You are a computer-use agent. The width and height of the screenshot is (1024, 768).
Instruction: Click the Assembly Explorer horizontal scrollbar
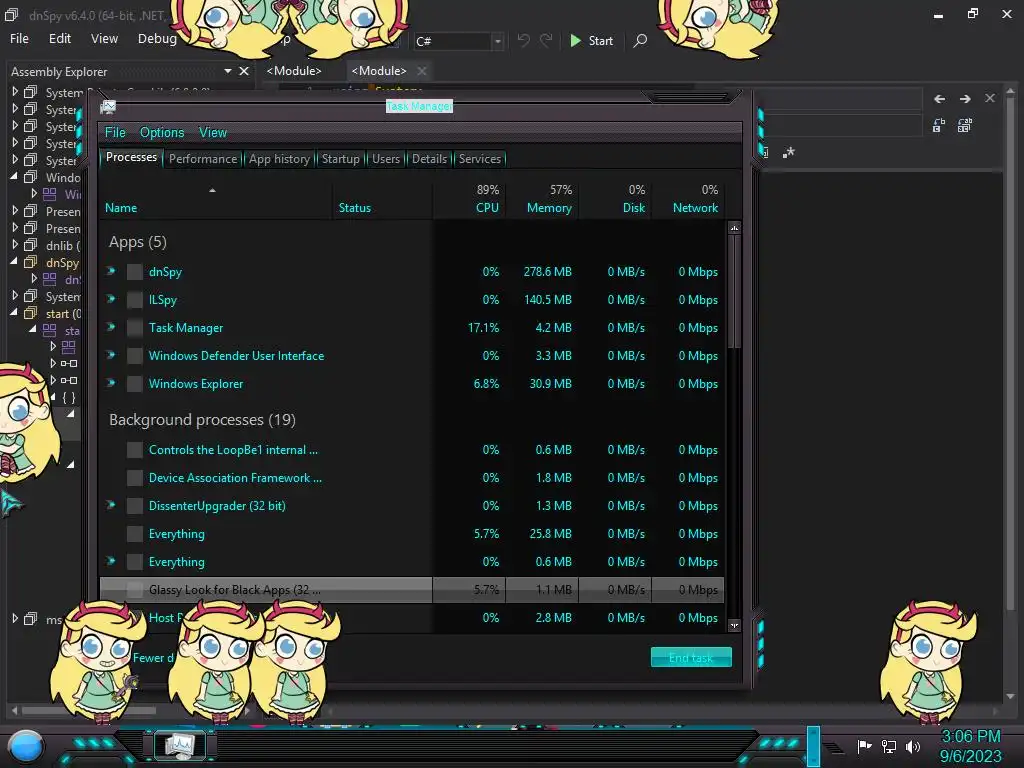(x=89, y=710)
